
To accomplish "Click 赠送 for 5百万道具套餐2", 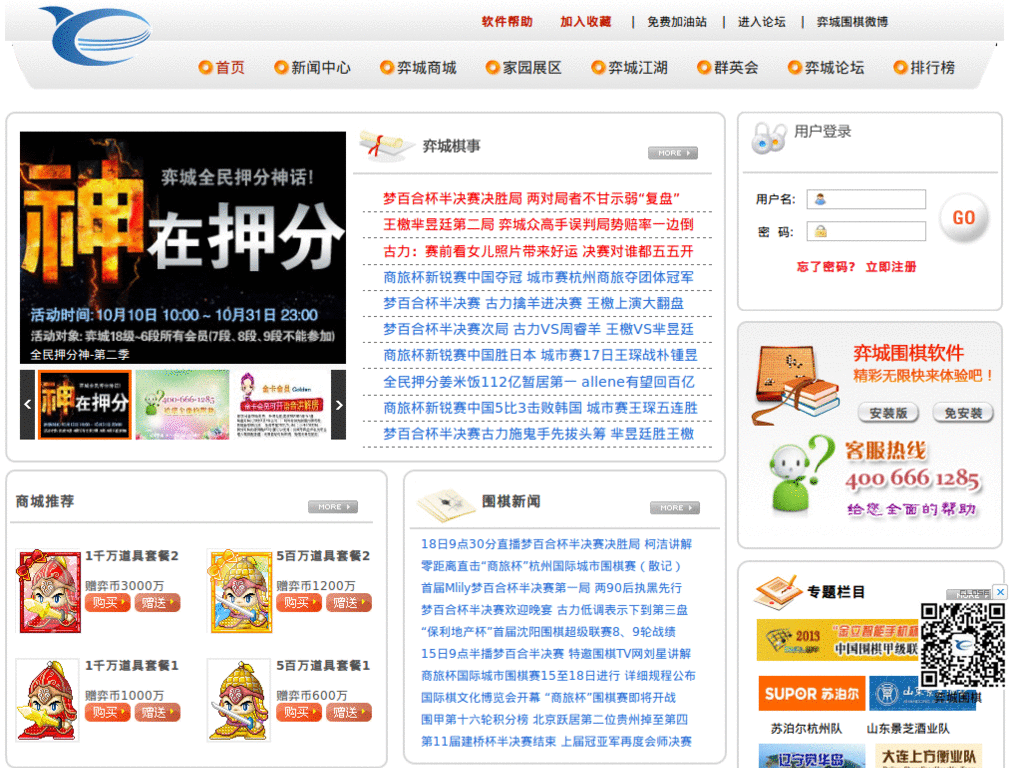I will [x=349, y=603].
